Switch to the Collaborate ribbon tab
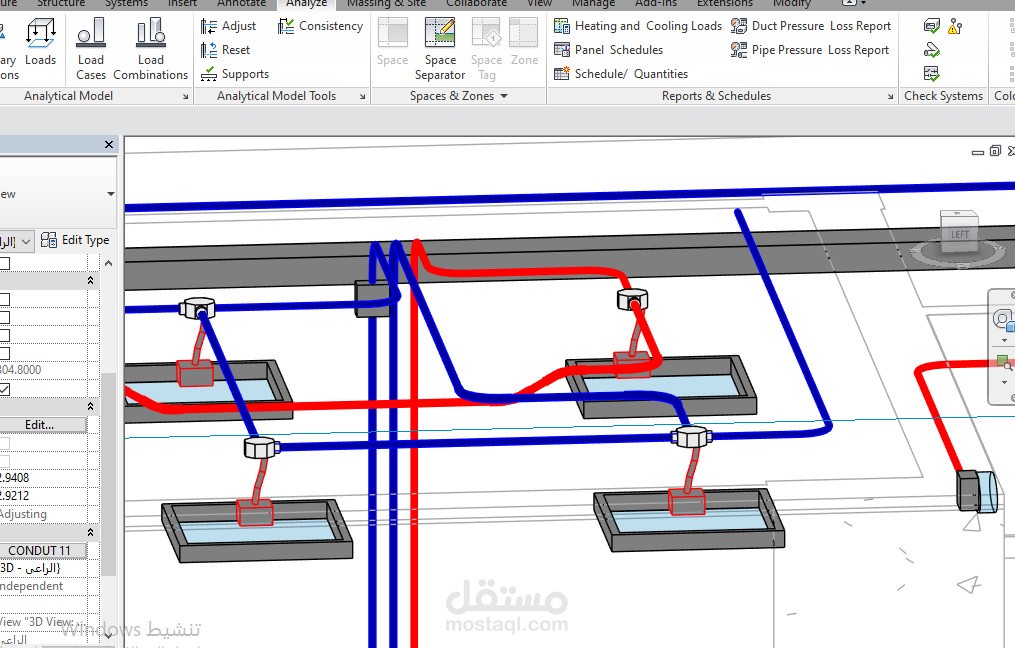This screenshot has width=1015, height=648. [x=476, y=4]
